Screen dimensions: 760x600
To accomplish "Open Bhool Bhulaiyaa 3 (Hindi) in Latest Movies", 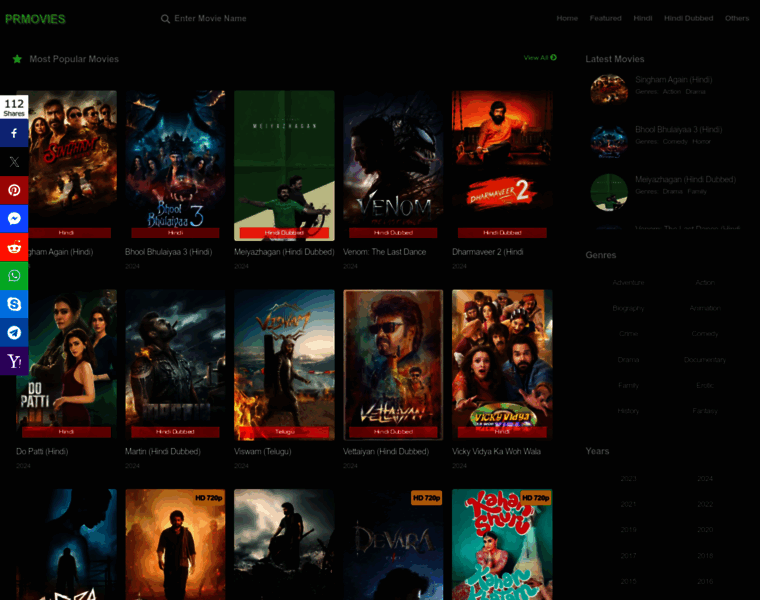I will pos(679,129).
